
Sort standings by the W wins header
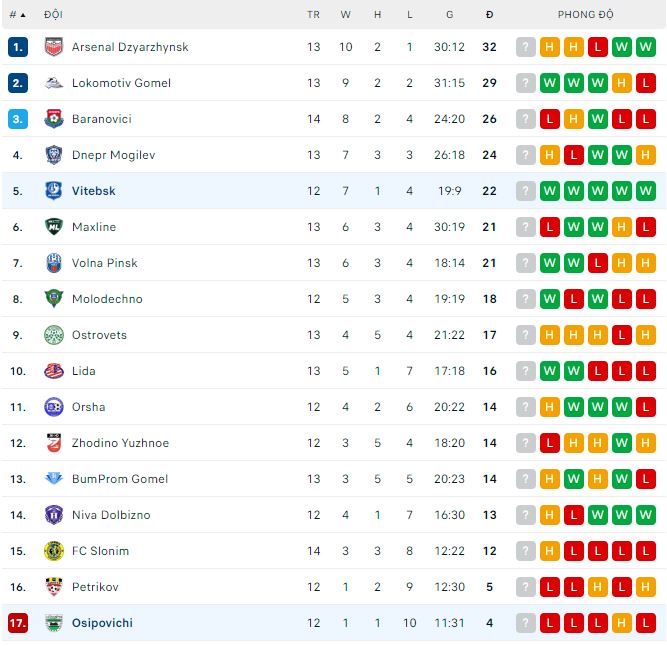(346, 15)
